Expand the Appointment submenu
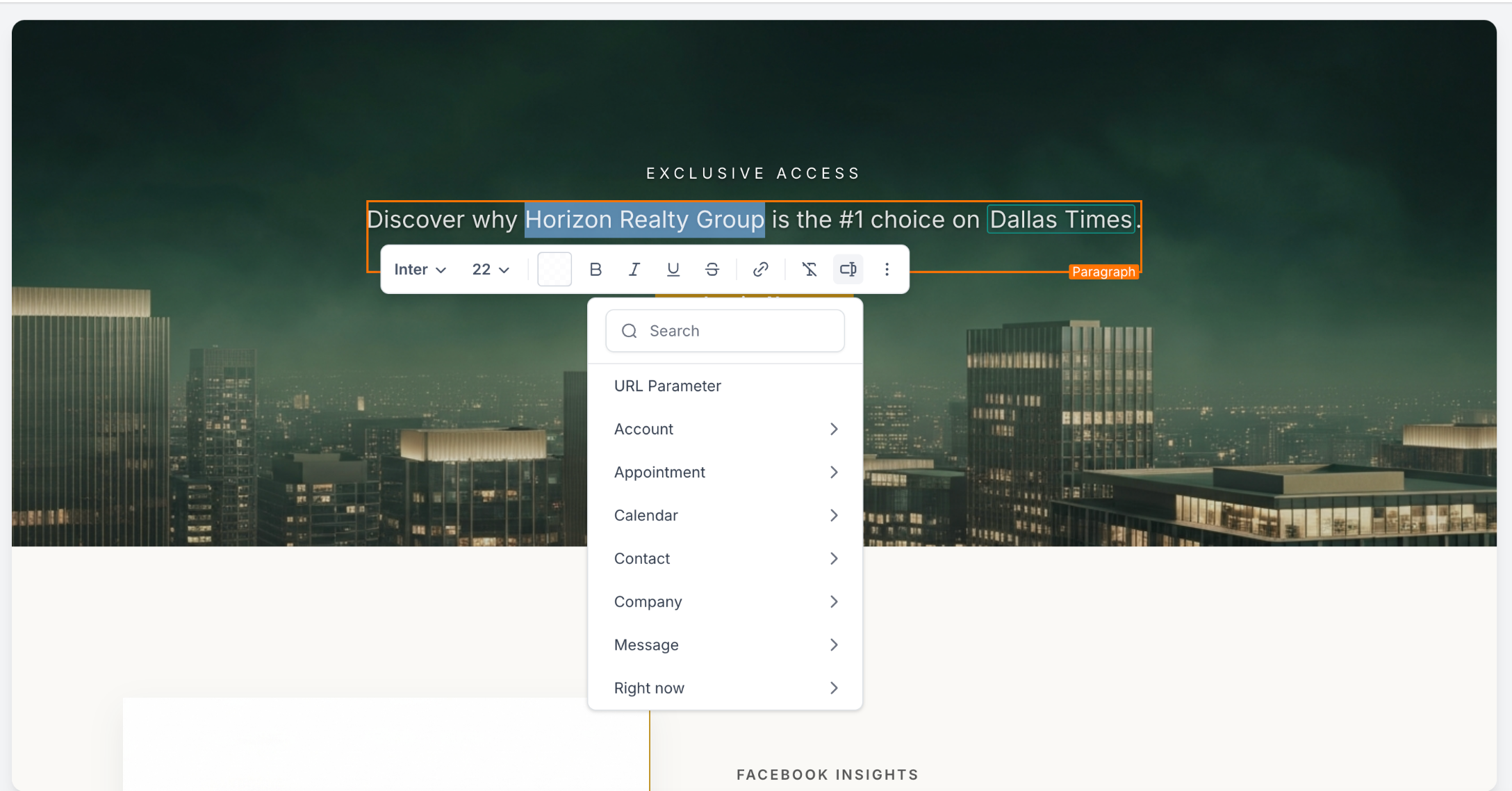Image resolution: width=1512 pixels, height=791 pixels. coord(725,472)
